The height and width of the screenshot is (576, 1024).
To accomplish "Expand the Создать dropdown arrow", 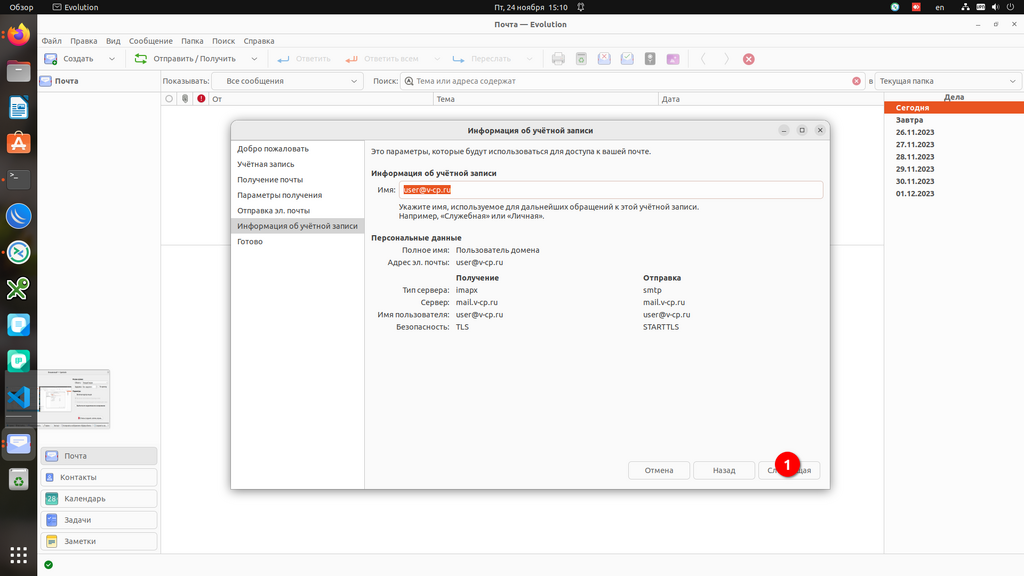I will click(x=112, y=59).
